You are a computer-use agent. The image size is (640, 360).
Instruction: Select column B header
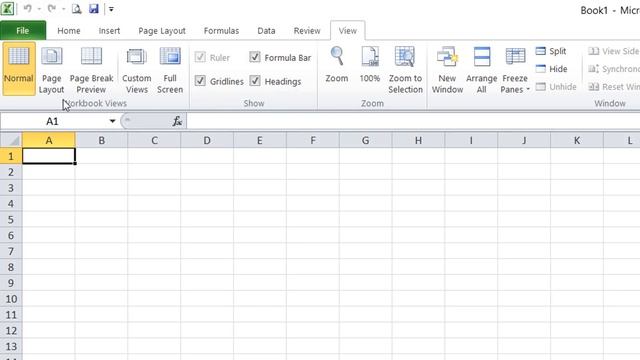click(101, 140)
